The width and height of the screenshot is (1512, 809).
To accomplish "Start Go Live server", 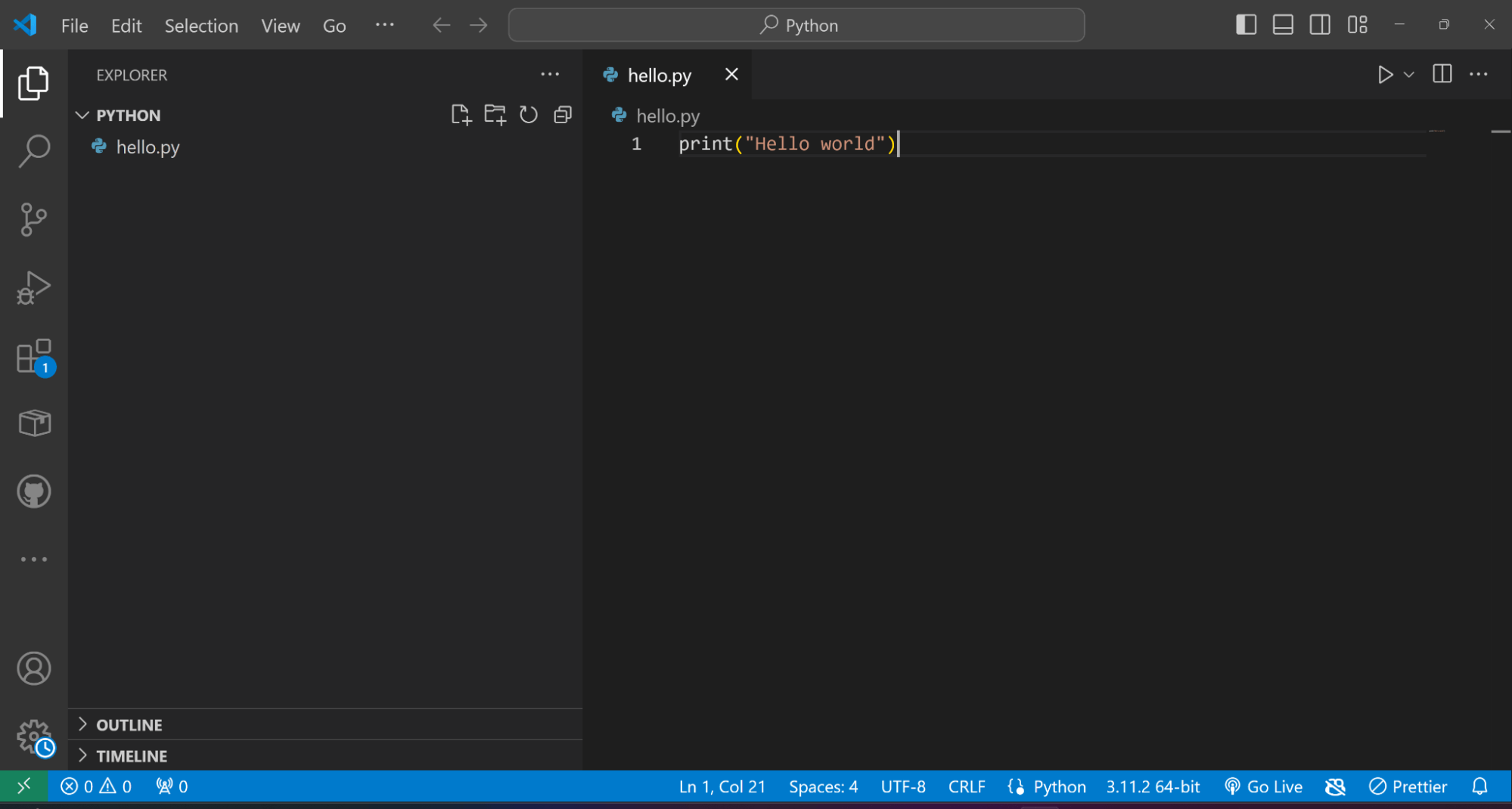I will tap(1263, 786).
